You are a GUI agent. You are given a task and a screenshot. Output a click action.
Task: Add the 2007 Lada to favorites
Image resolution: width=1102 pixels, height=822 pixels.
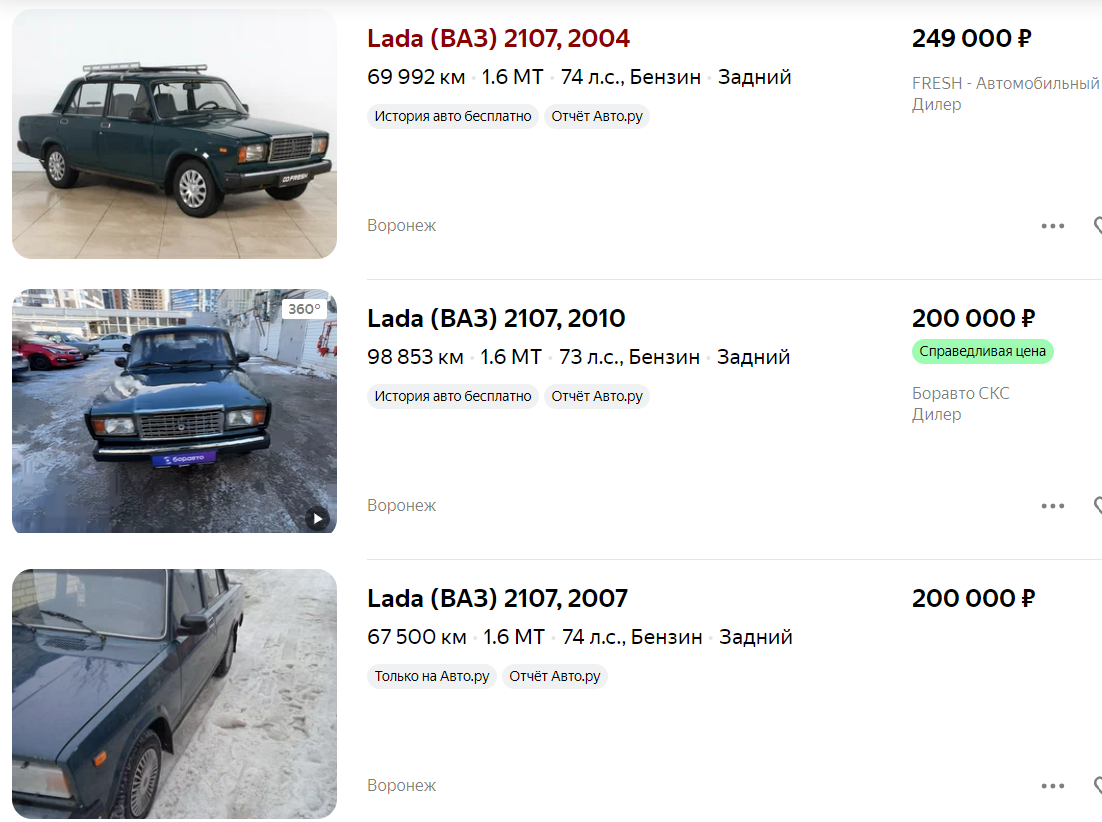(1097, 786)
